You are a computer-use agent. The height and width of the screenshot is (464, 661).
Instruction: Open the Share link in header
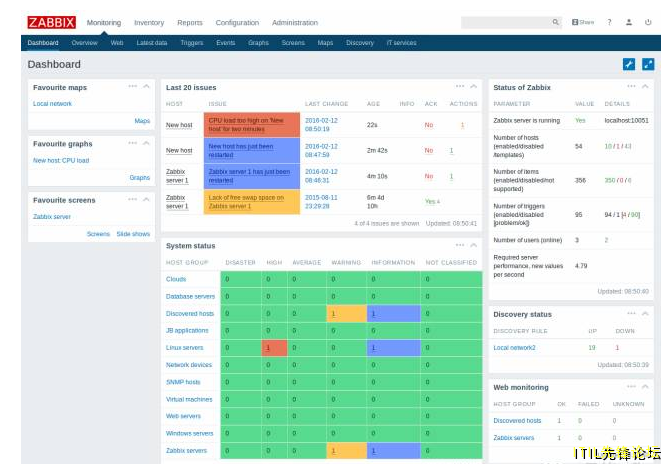tap(583, 22)
